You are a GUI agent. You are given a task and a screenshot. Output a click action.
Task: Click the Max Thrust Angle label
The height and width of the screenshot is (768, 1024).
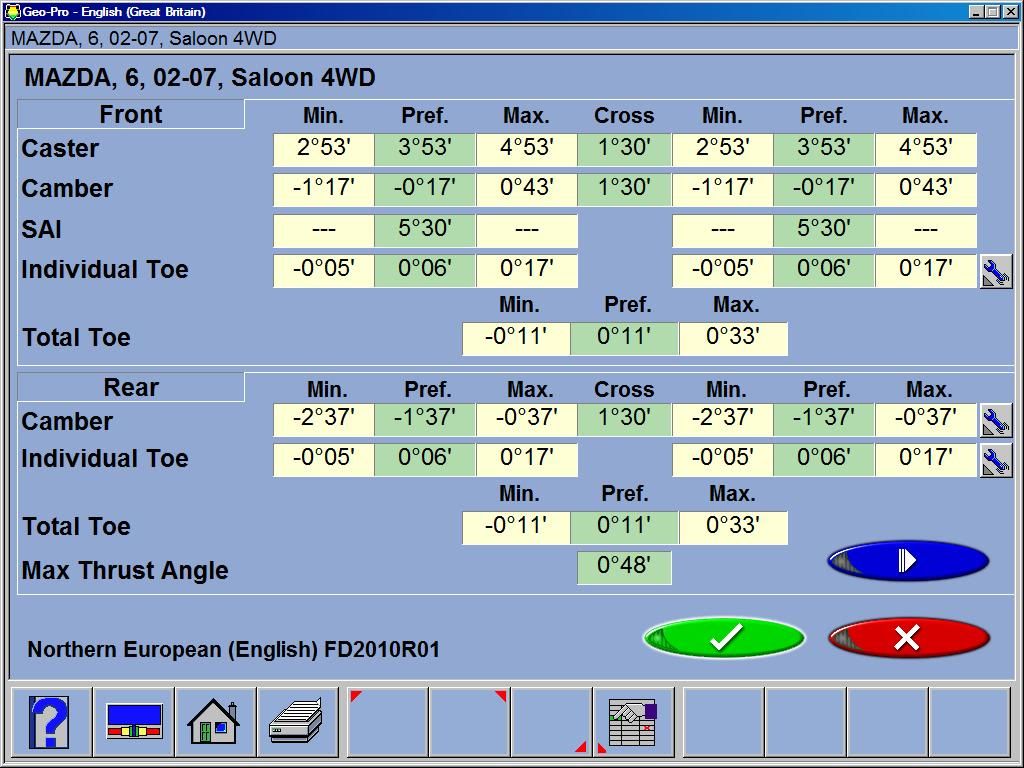pyautogui.click(x=125, y=571)
